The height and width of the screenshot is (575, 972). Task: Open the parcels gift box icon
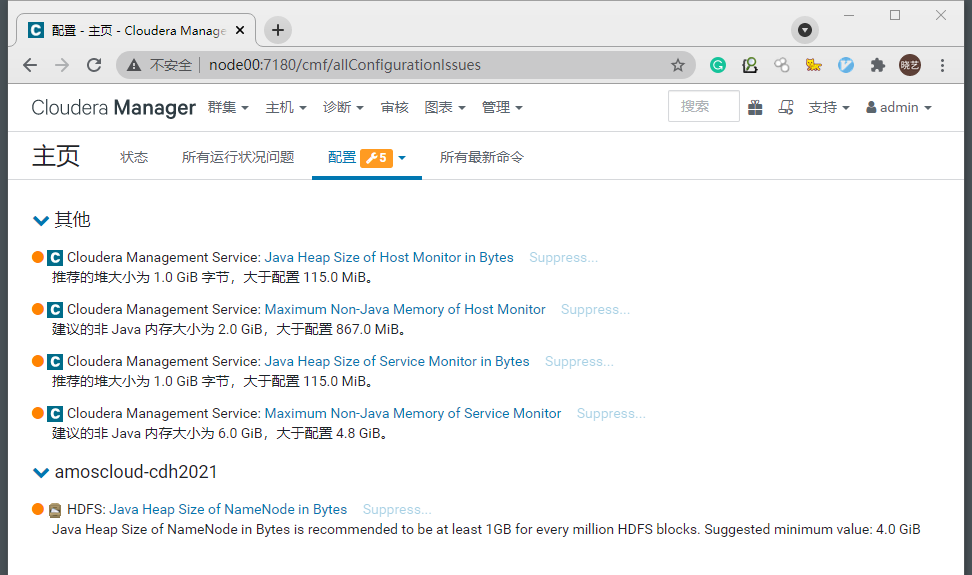pos(755,108)
